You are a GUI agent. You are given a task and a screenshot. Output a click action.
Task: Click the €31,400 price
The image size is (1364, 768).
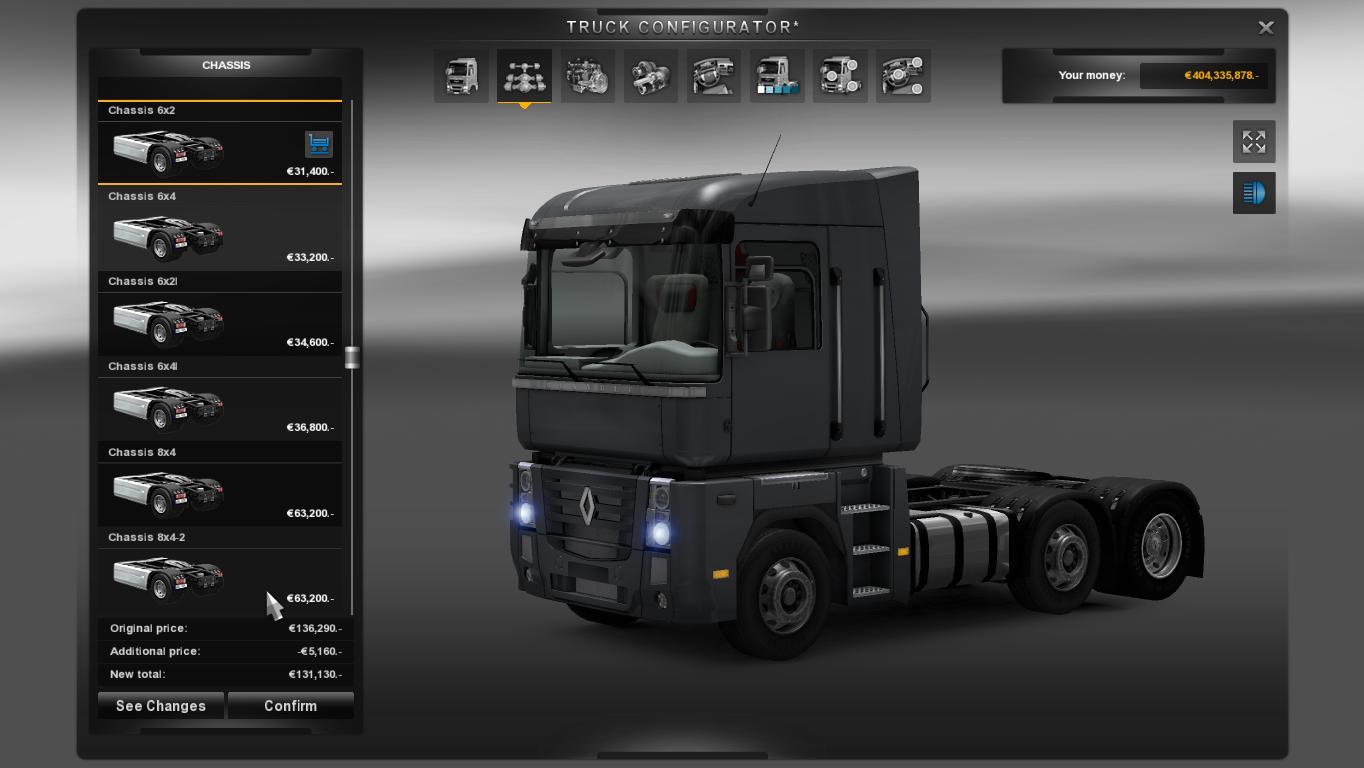tap(310, 172)
